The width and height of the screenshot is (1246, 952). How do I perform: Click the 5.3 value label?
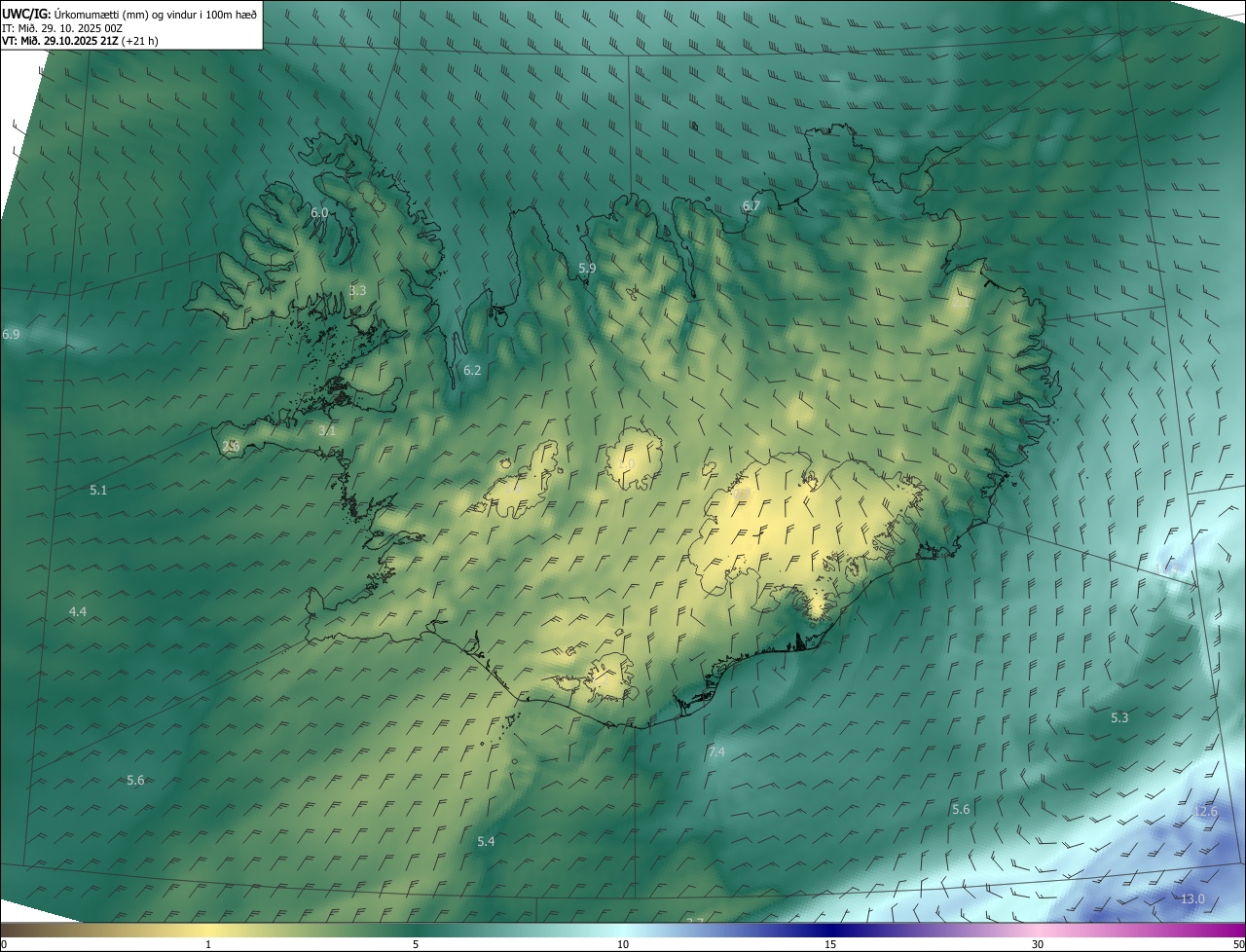(x=1119, y=717)
